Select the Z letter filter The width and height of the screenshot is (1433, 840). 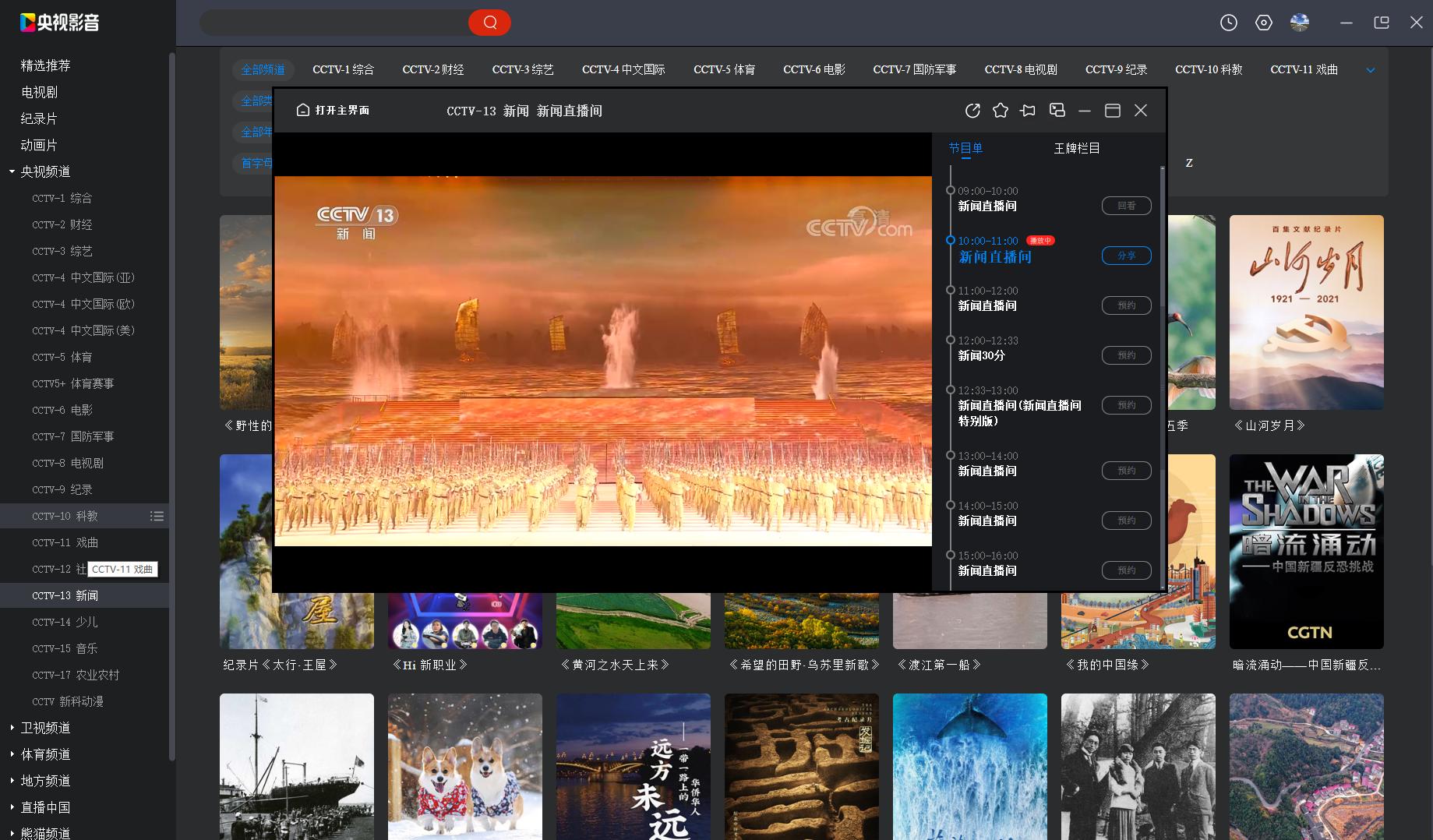[x=1189, y=163]
